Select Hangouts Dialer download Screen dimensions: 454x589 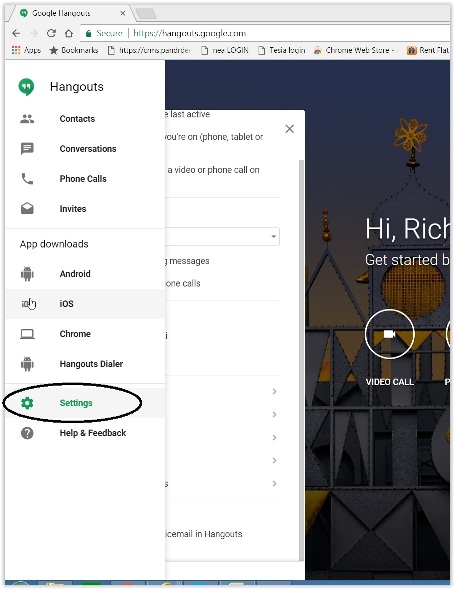click(85, 364)
